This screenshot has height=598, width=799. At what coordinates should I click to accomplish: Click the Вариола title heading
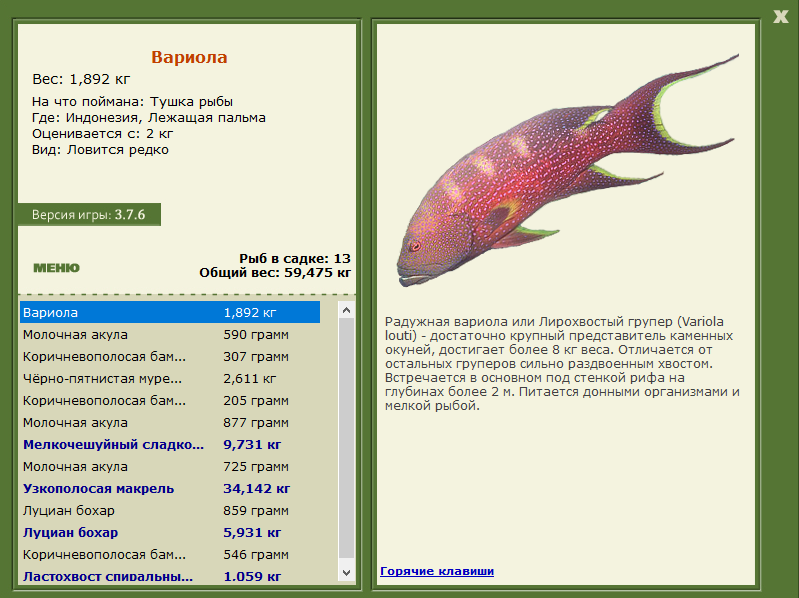click(x=189, y=57)
